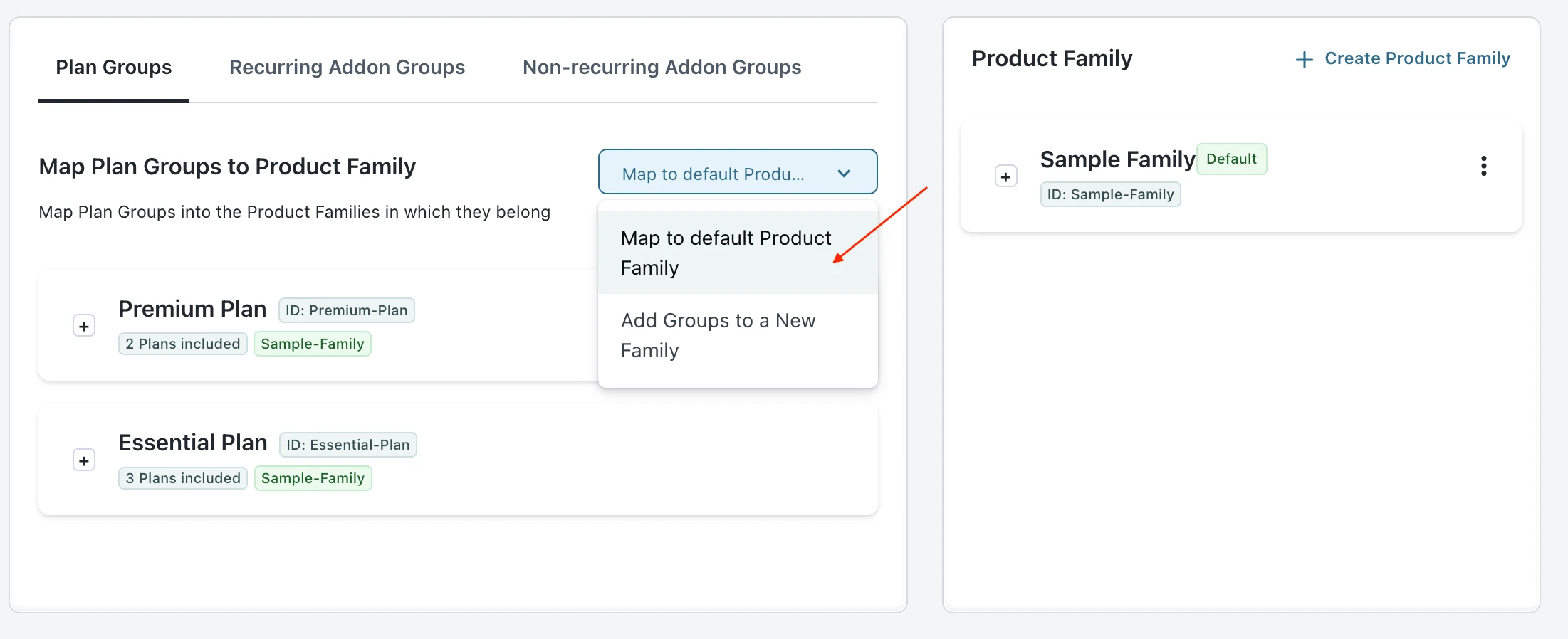Click the Create Product Family link
This screenshot has width=1568, height=639.
coord(1416,58)
